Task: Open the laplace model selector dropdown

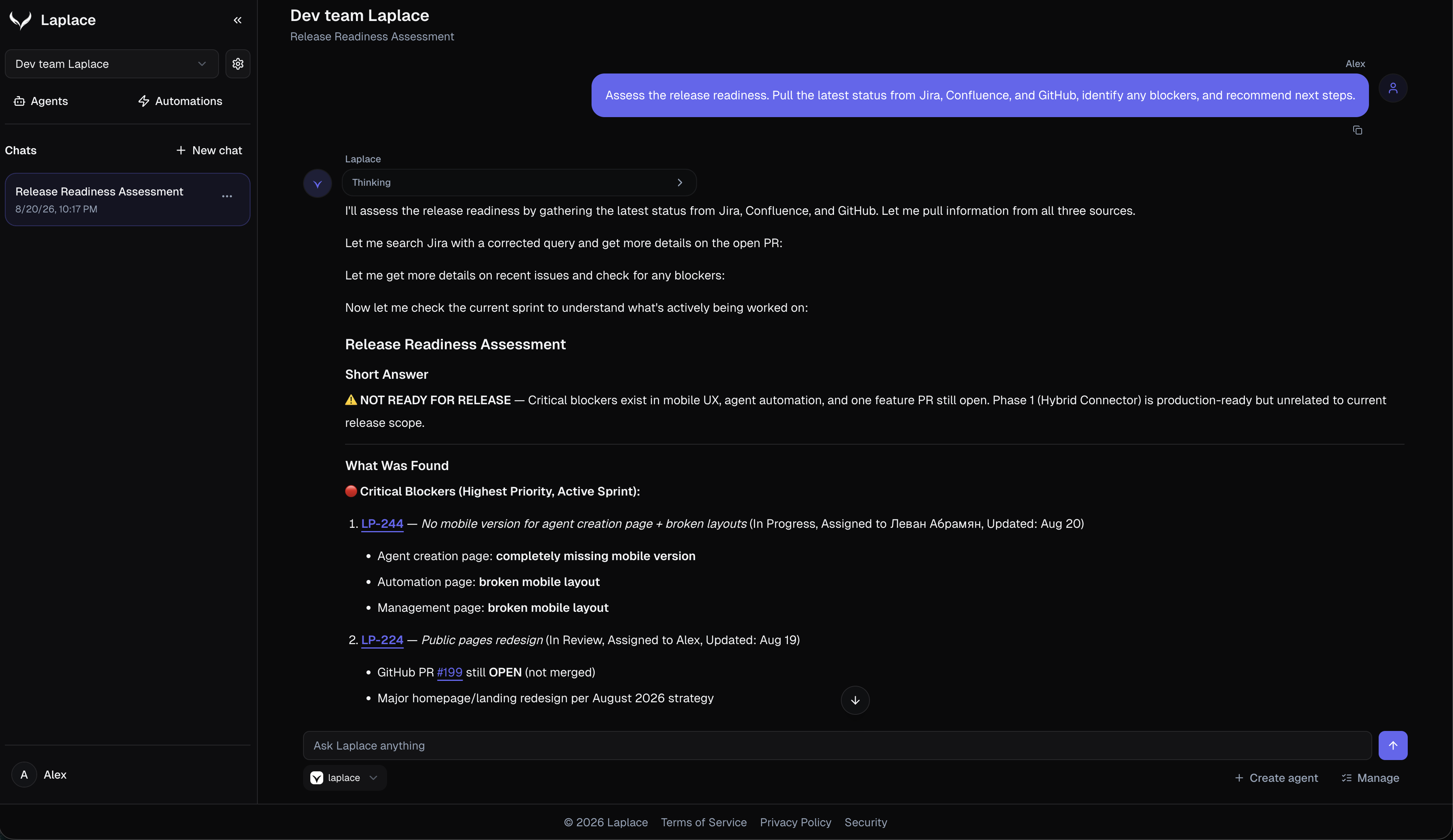Action: click(x=344, y=778)
